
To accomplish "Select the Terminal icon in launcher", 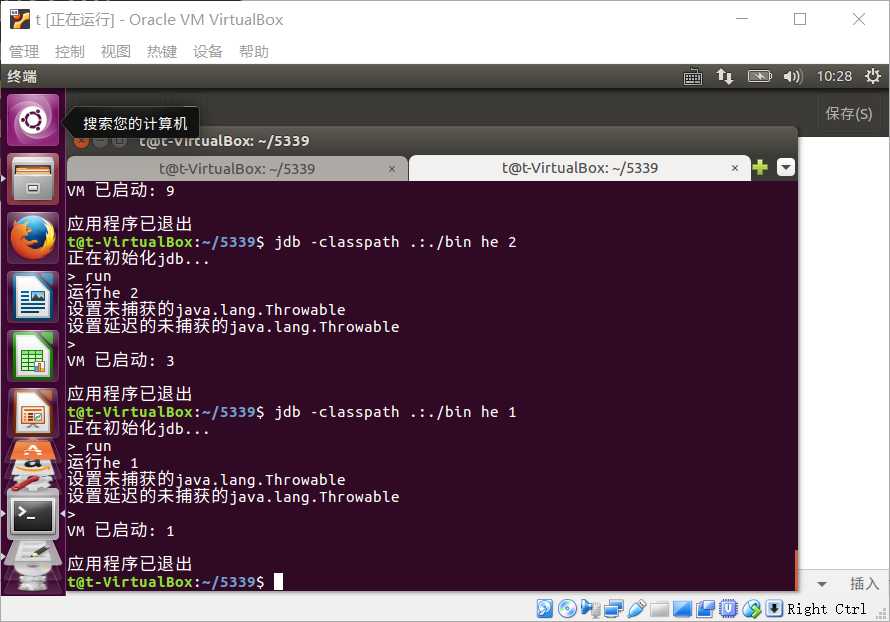I will (x=33, y=514).
